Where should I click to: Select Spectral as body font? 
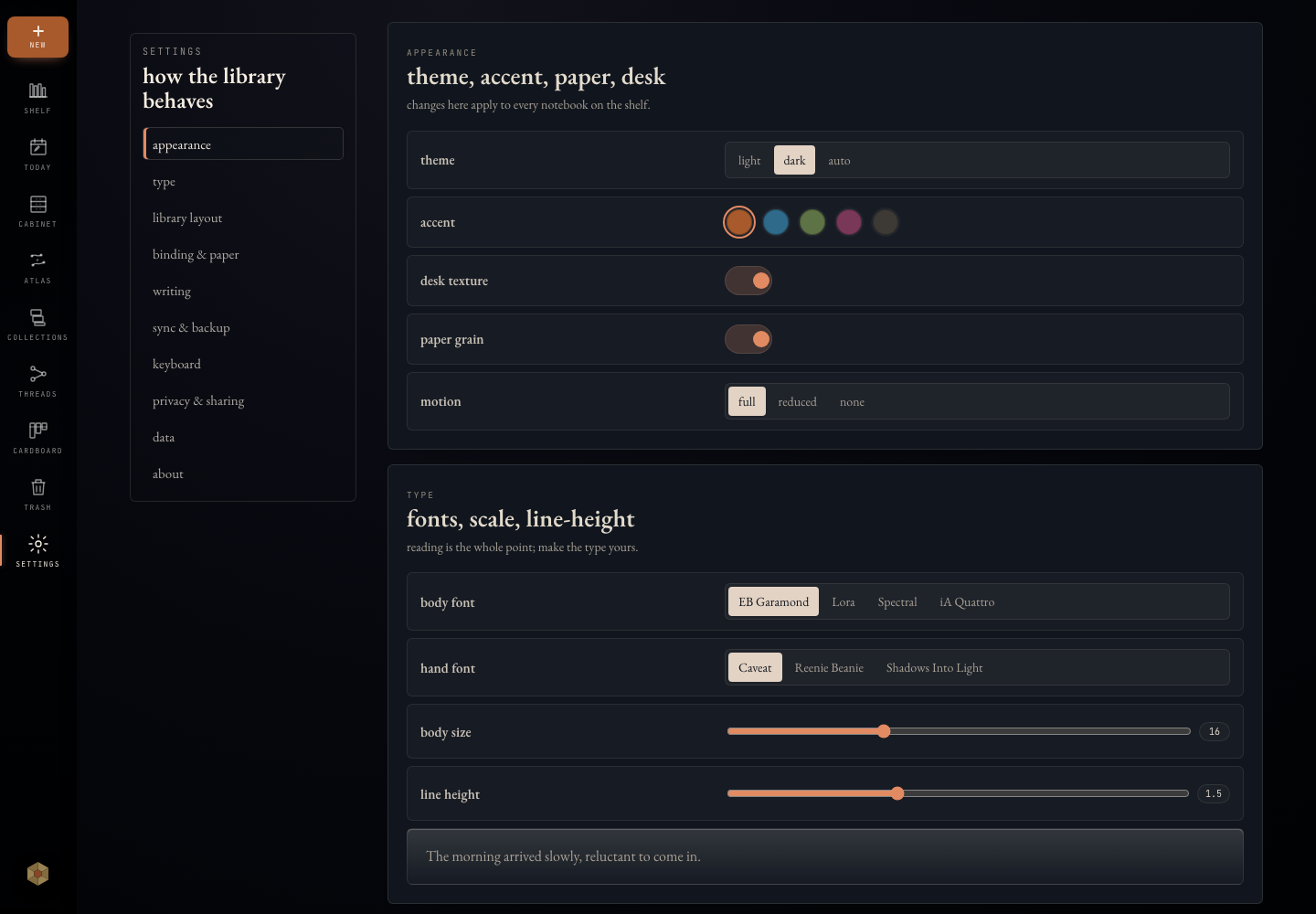point(897,601)
